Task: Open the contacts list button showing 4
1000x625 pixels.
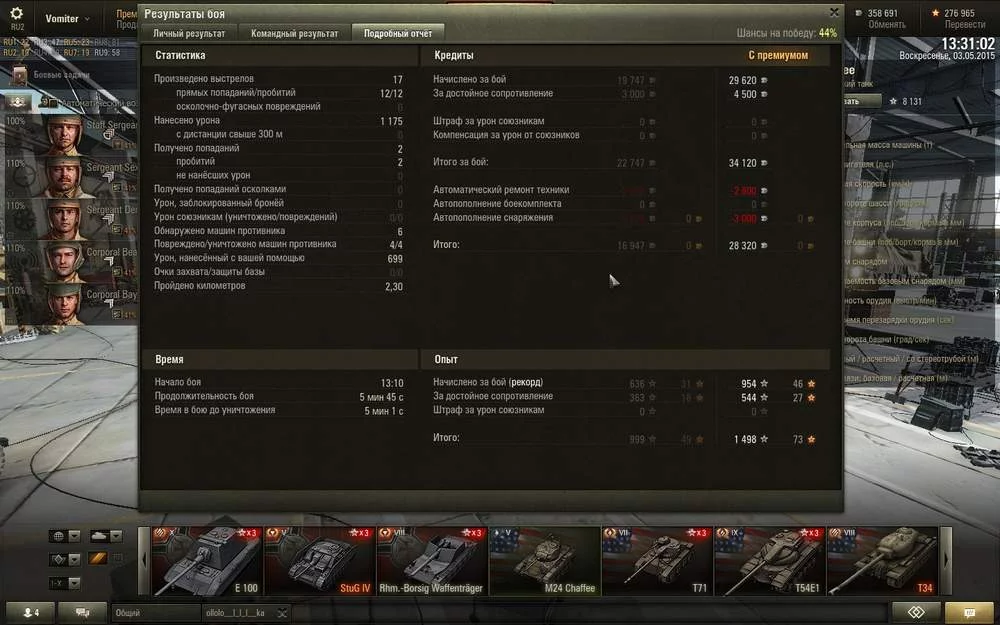Action: 30,612
